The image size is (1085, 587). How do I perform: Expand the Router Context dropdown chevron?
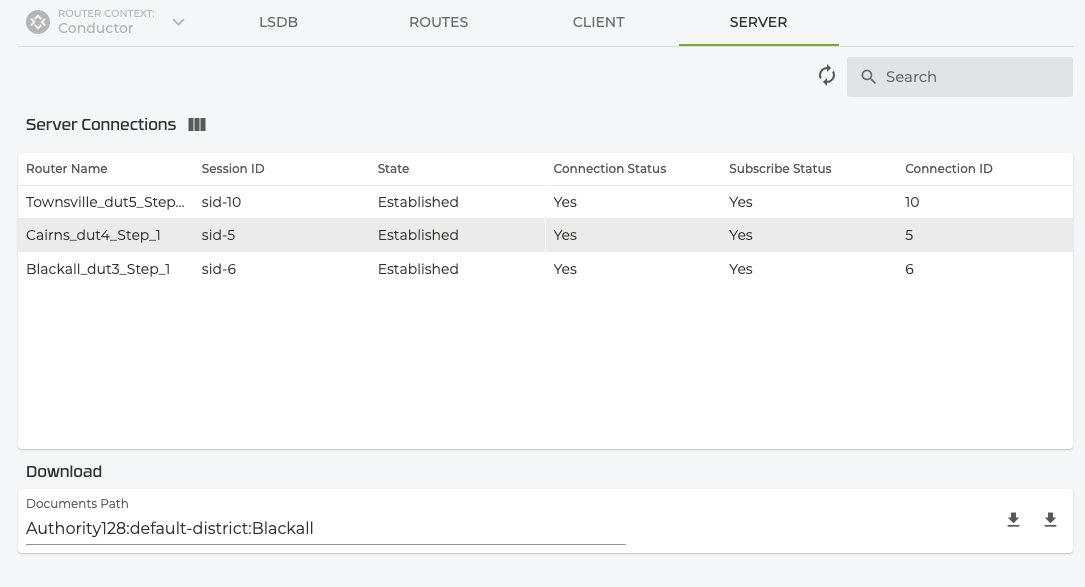(x=178, y=22)
